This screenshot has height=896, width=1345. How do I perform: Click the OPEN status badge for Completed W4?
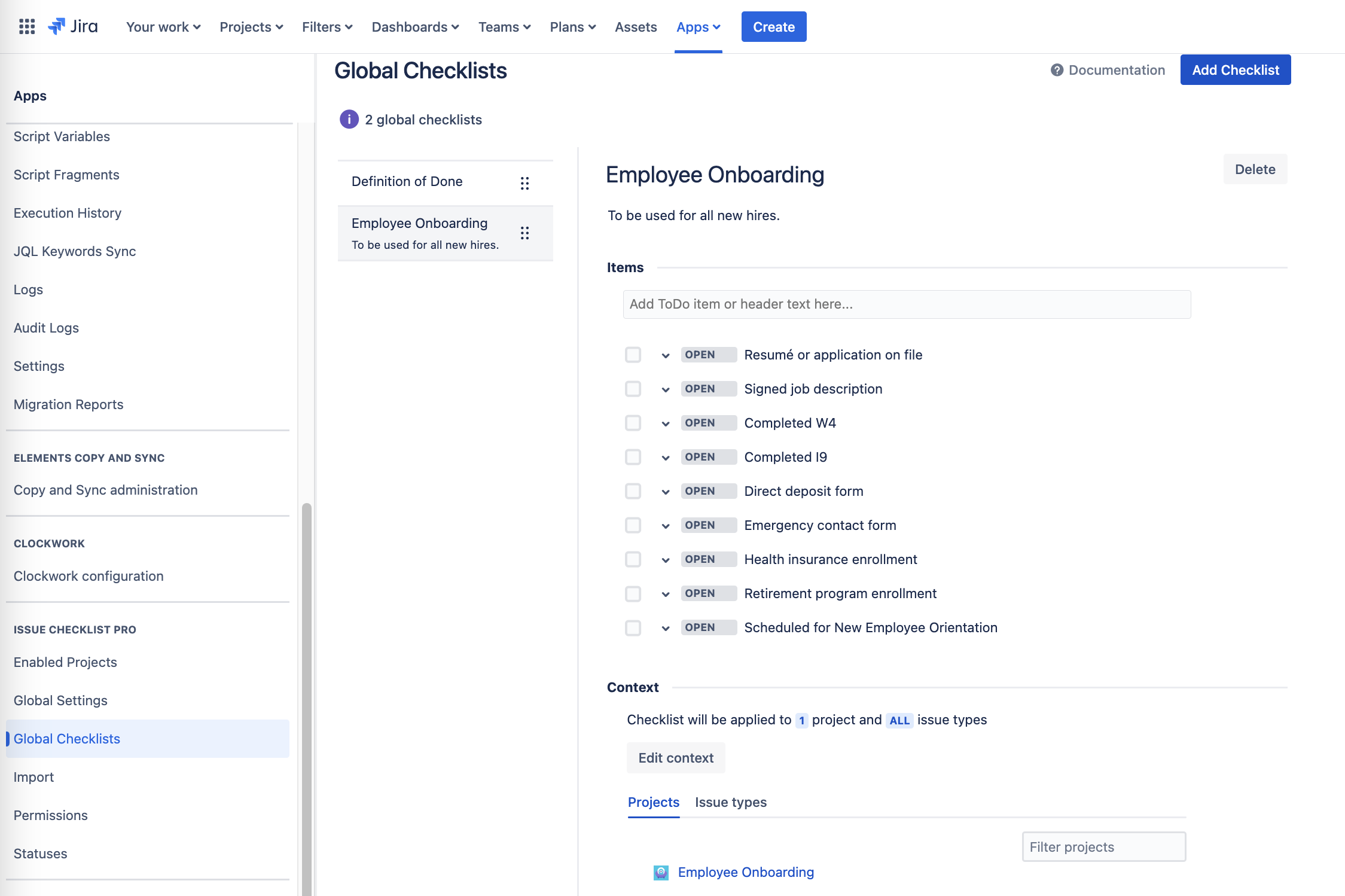click(x=708, y=423)
